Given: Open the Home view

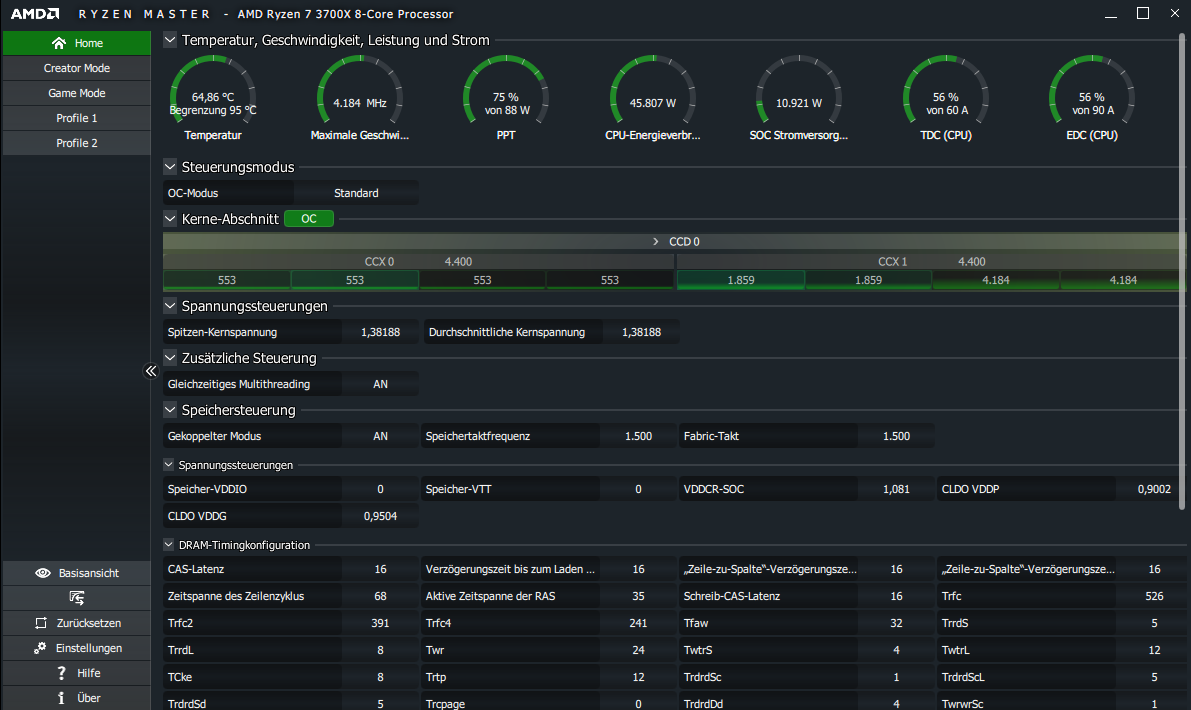Looking at the screenshot, I should pyautogui.click(x=77, y=43).
